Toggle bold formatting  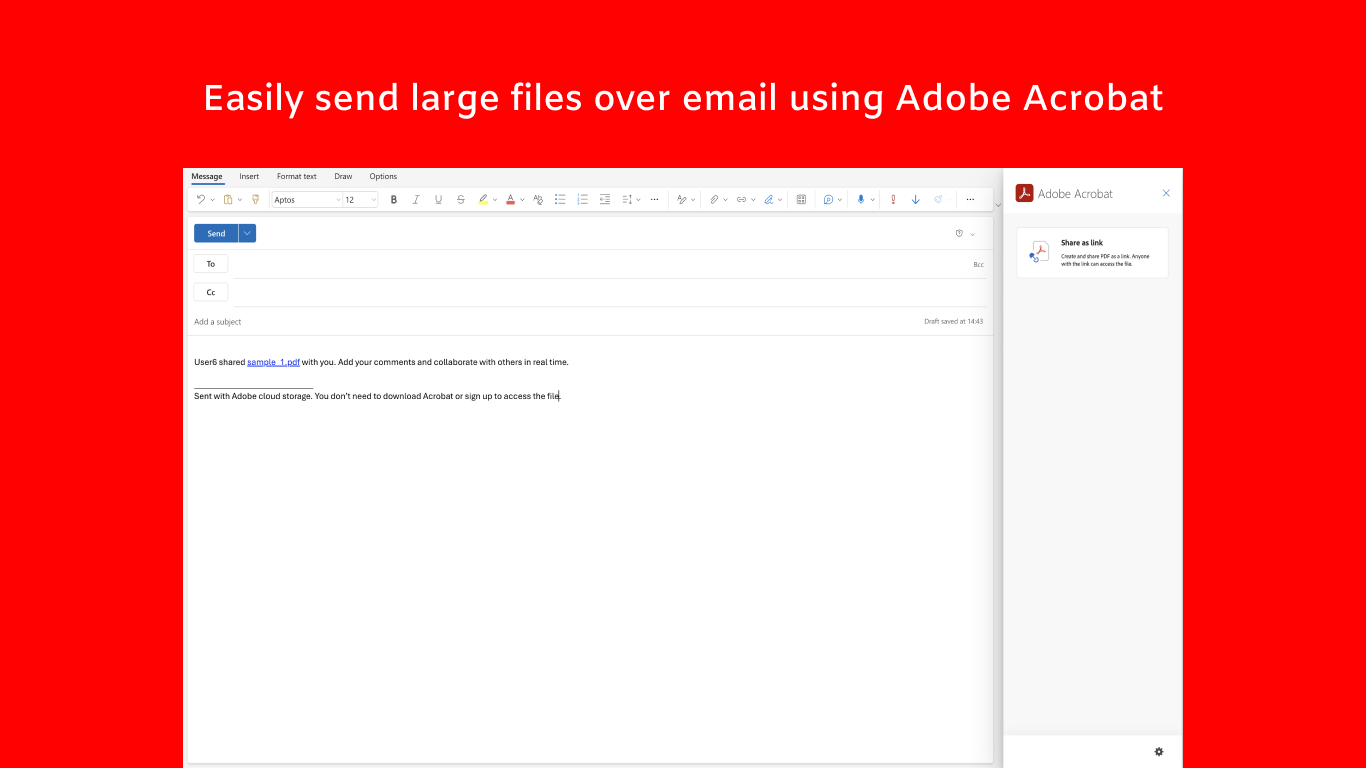point(394,199)
